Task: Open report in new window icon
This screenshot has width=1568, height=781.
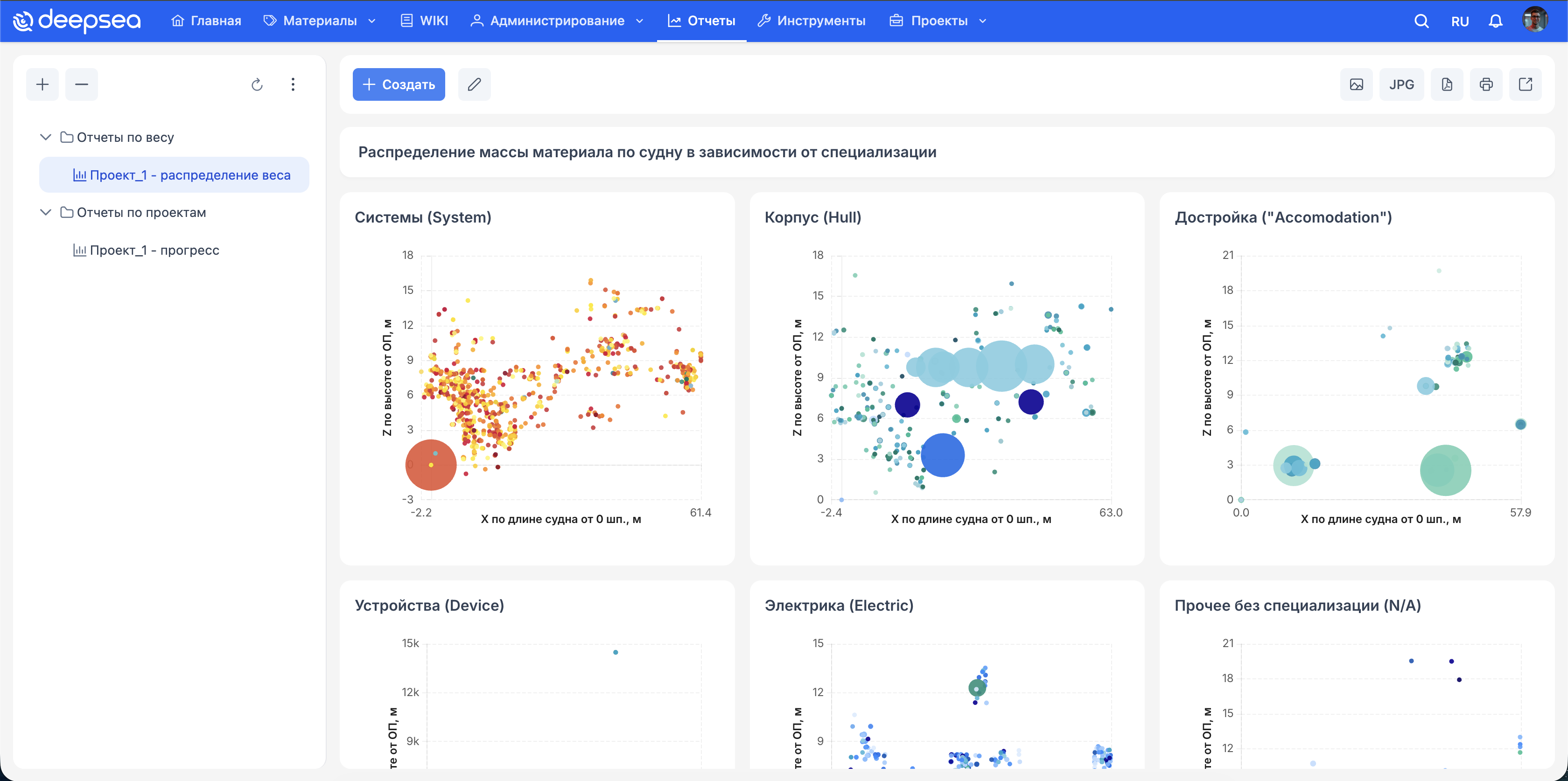Action: 1526,84
